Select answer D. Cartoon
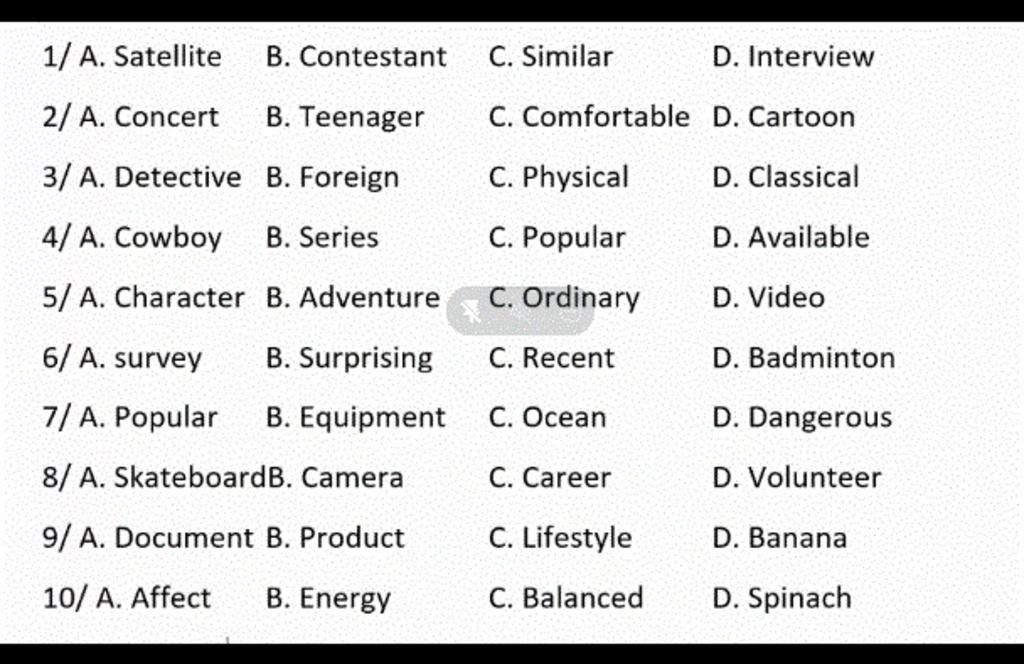 tap(784, 117)
